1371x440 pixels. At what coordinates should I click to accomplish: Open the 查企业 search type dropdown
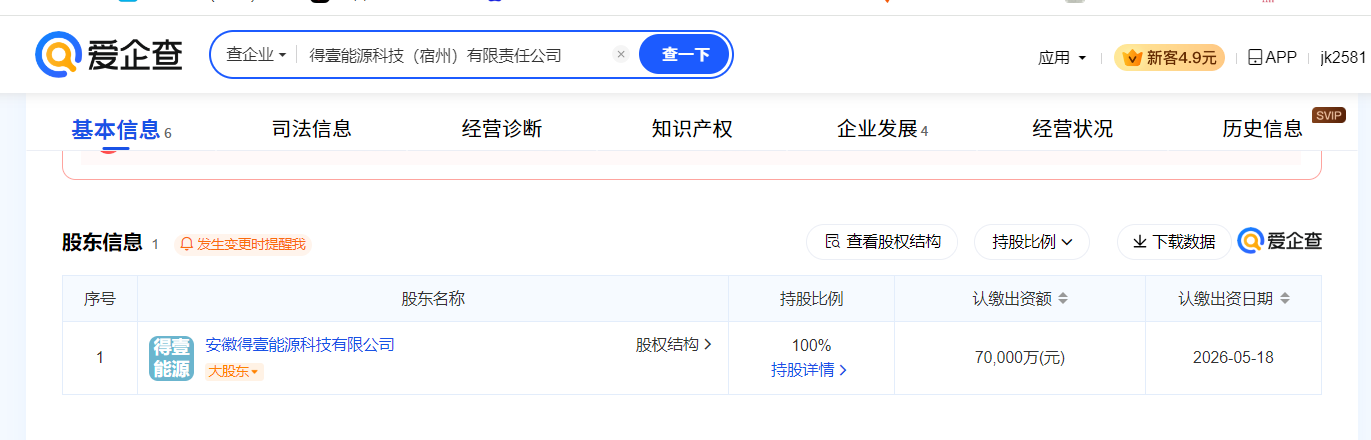click(x=256, y=55)
